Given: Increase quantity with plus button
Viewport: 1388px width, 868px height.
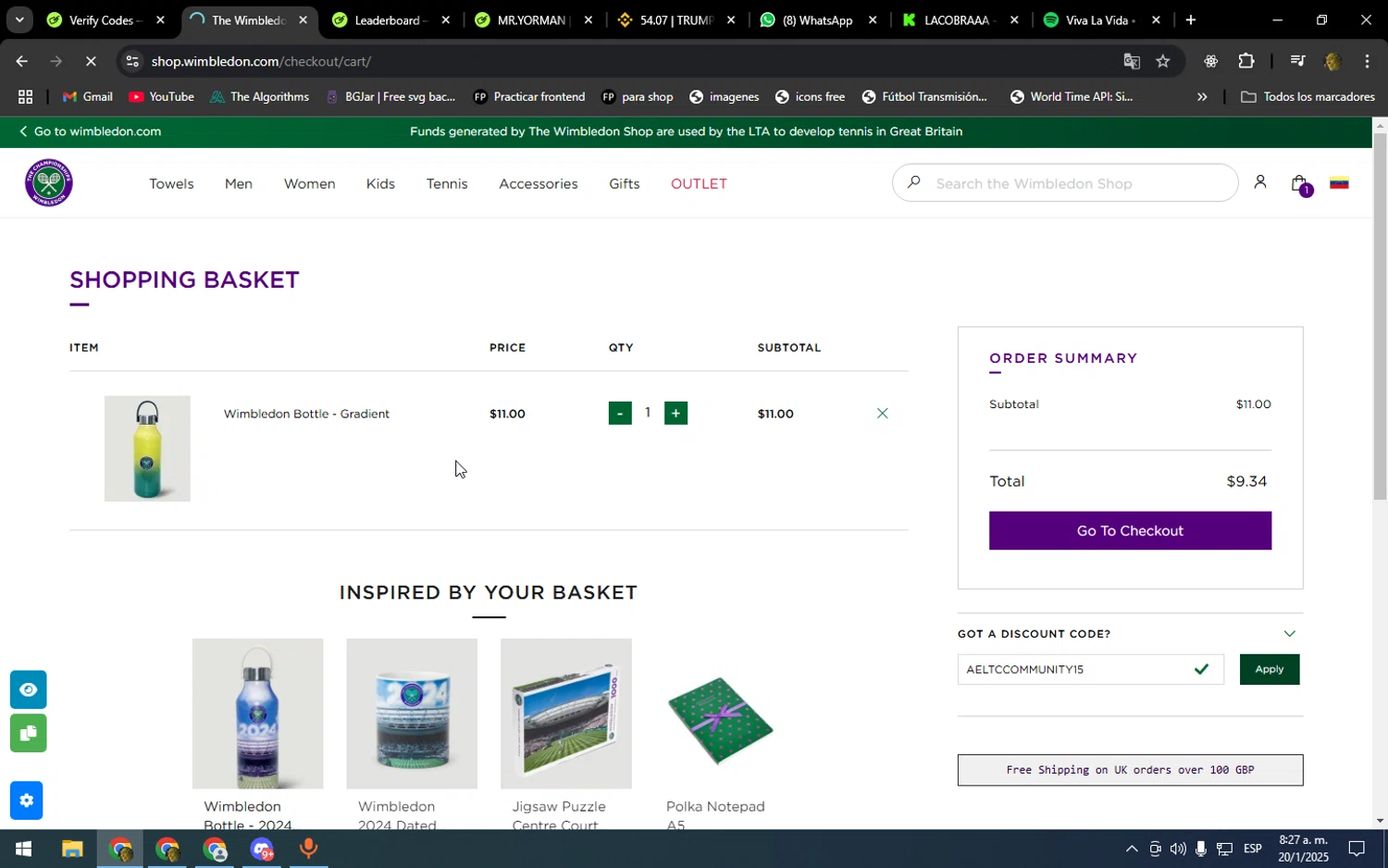Looking at the screenshot, I should [675, 414].
